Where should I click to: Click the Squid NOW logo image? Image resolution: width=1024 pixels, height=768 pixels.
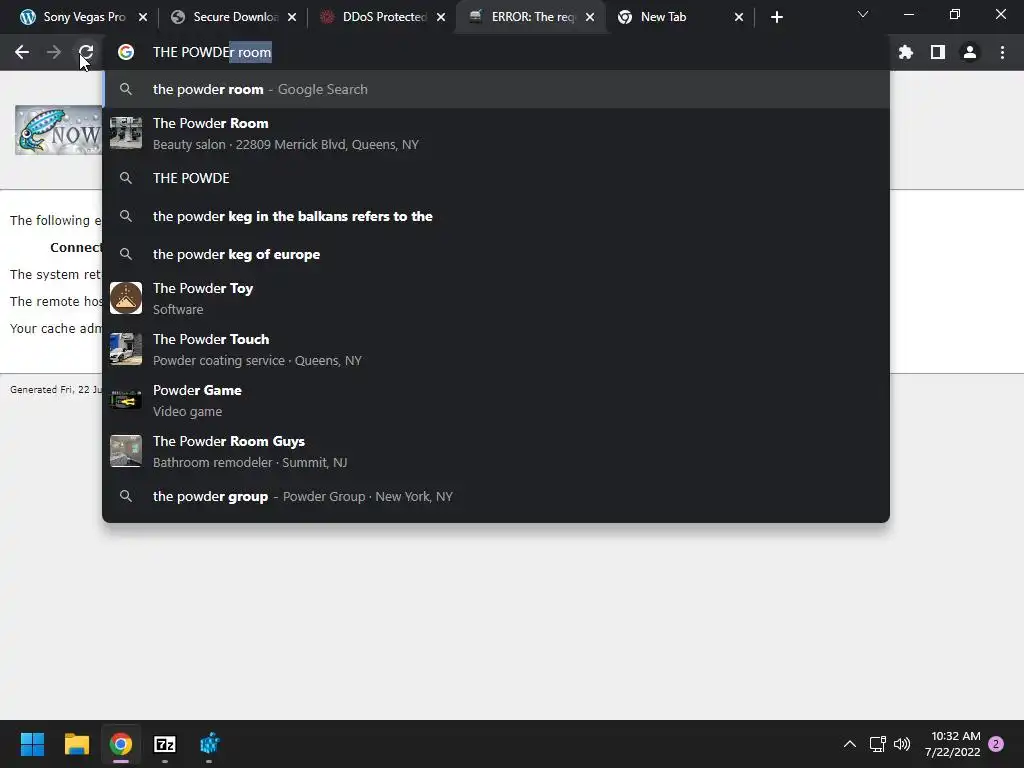tap(59, 131)
